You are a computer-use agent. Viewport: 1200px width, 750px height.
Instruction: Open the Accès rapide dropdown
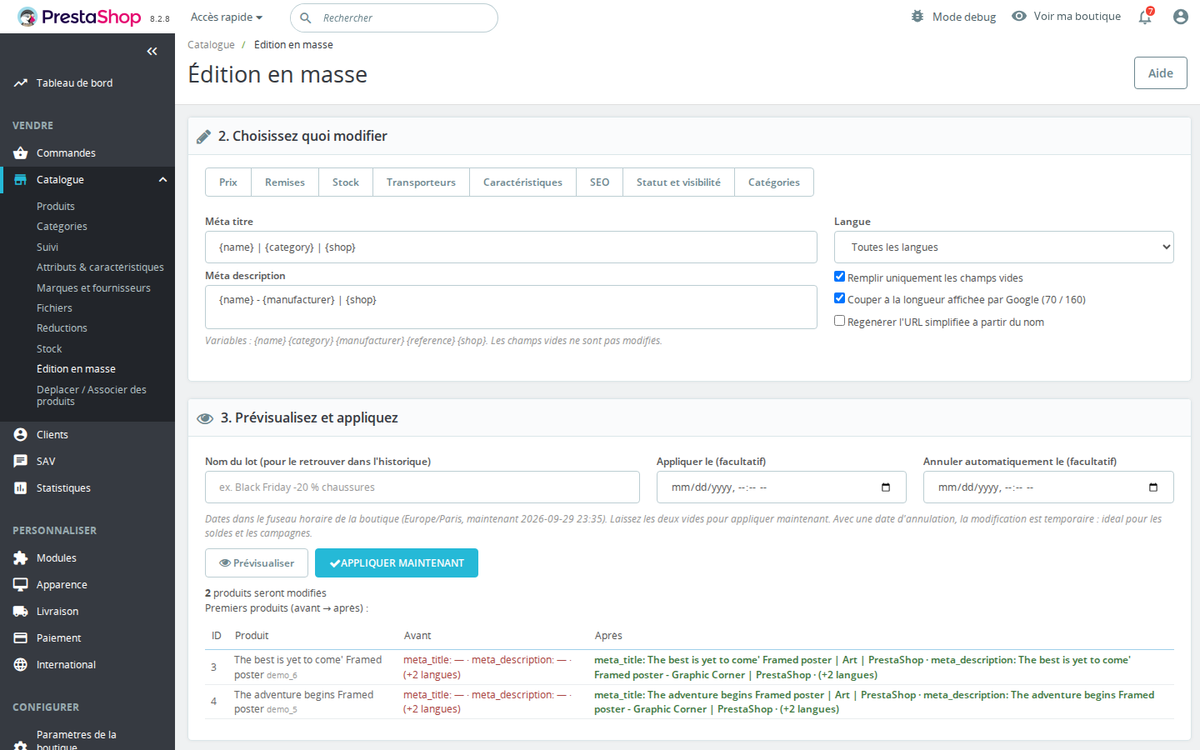(227, 17)
